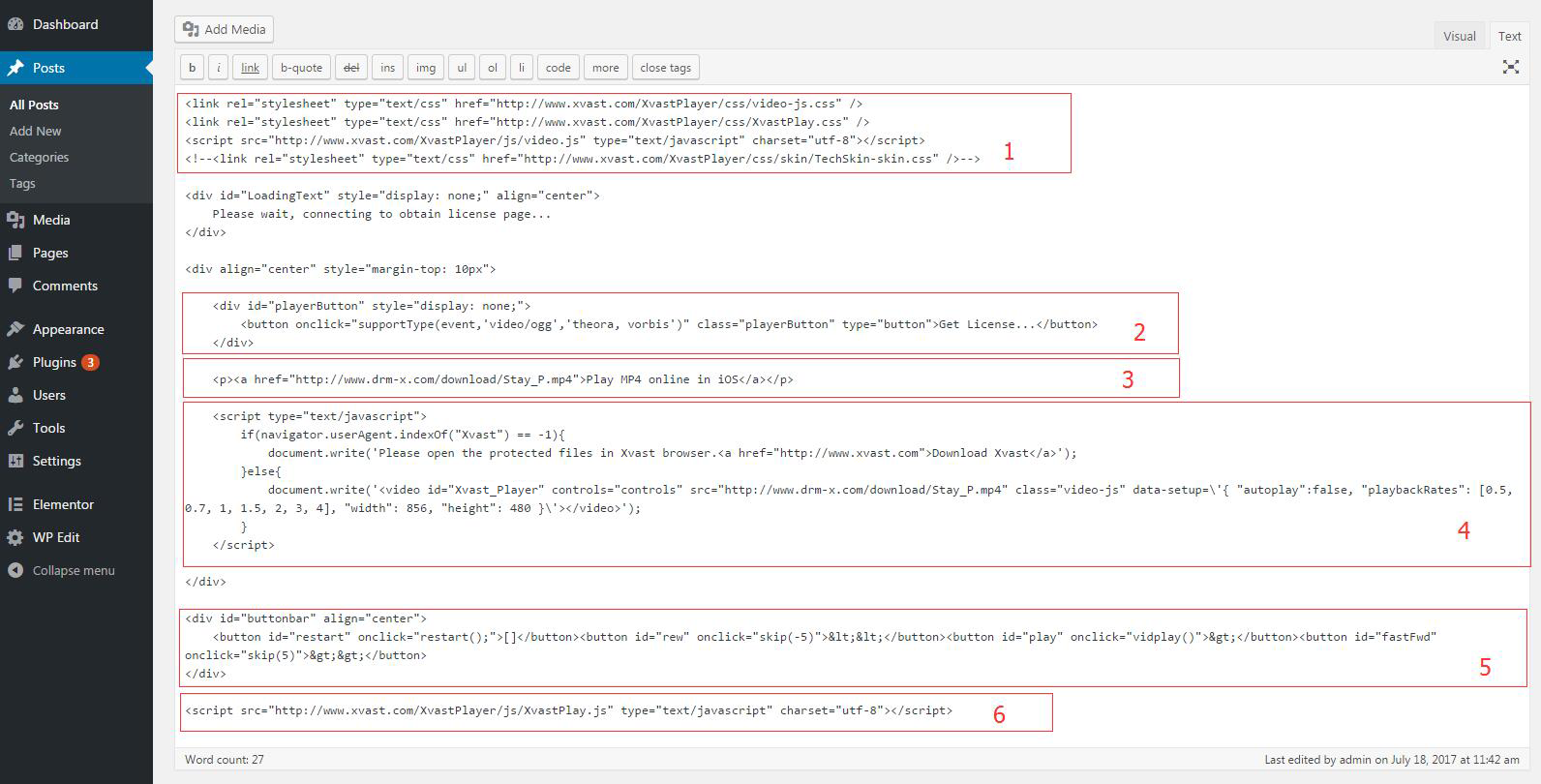Click the b-quote quicktag button

301,68
